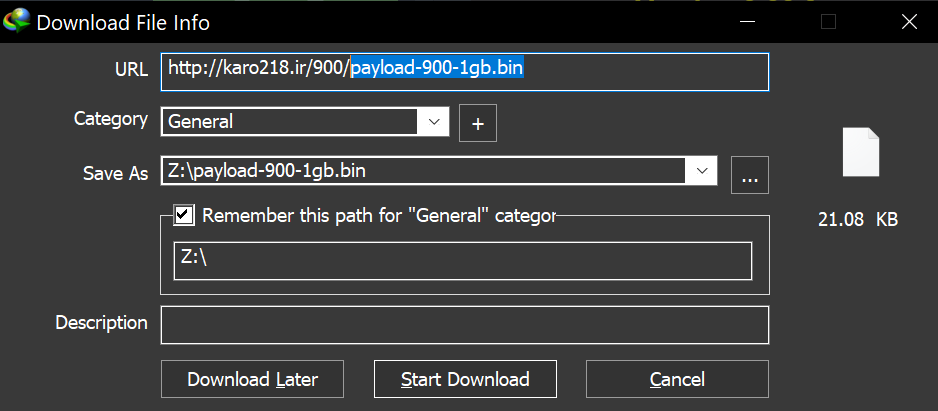
Task: Click the Start Download button
Action: tap(465, 379)
